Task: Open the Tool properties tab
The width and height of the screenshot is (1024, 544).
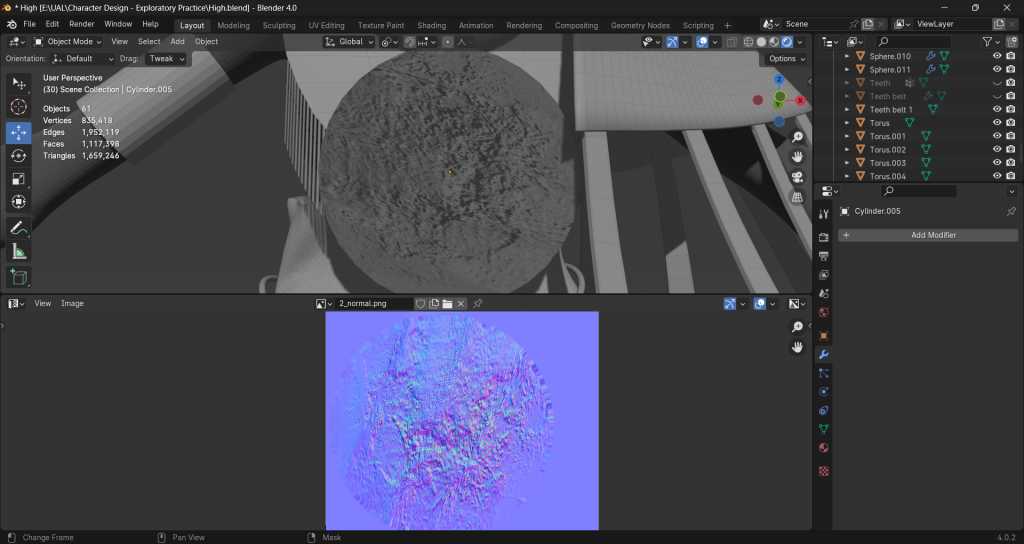Action: pyautogui.click(x=824, y=214)
